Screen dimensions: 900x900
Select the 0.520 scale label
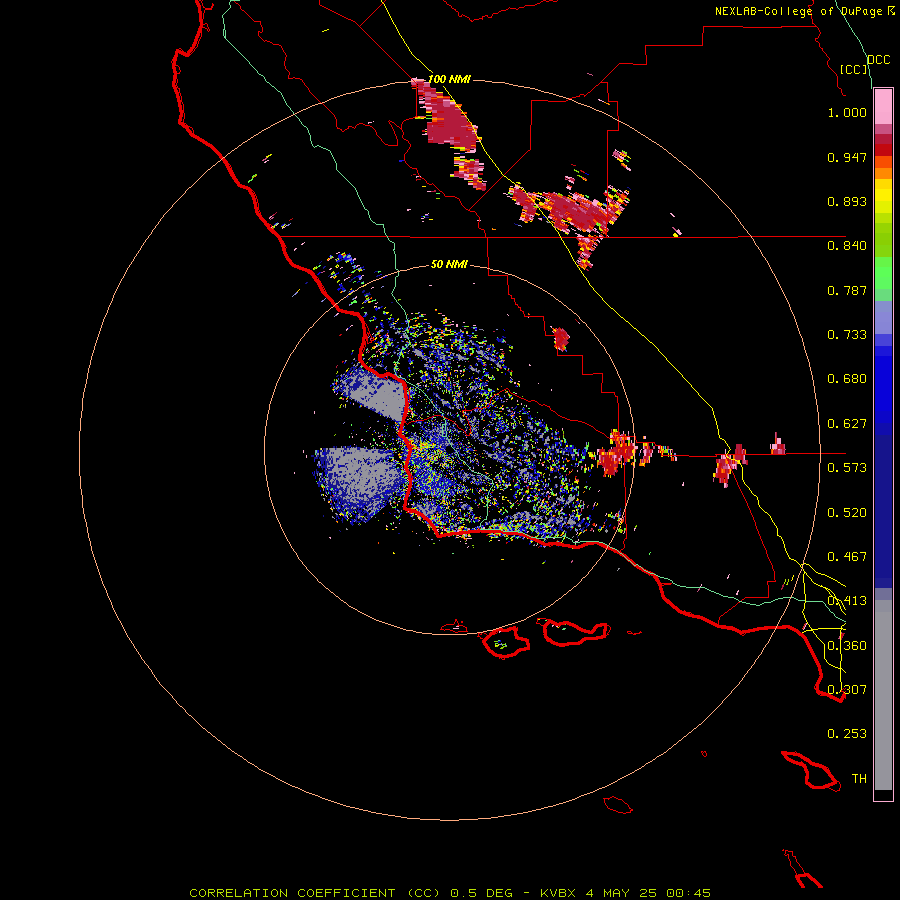(847, 513)
